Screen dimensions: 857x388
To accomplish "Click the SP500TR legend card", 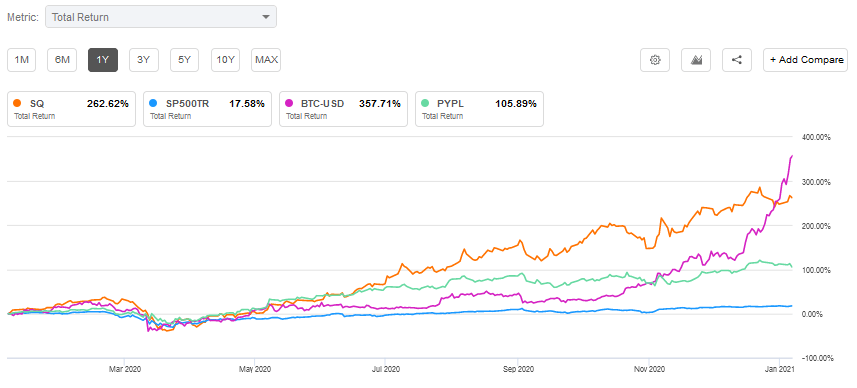I will point(207,109).
